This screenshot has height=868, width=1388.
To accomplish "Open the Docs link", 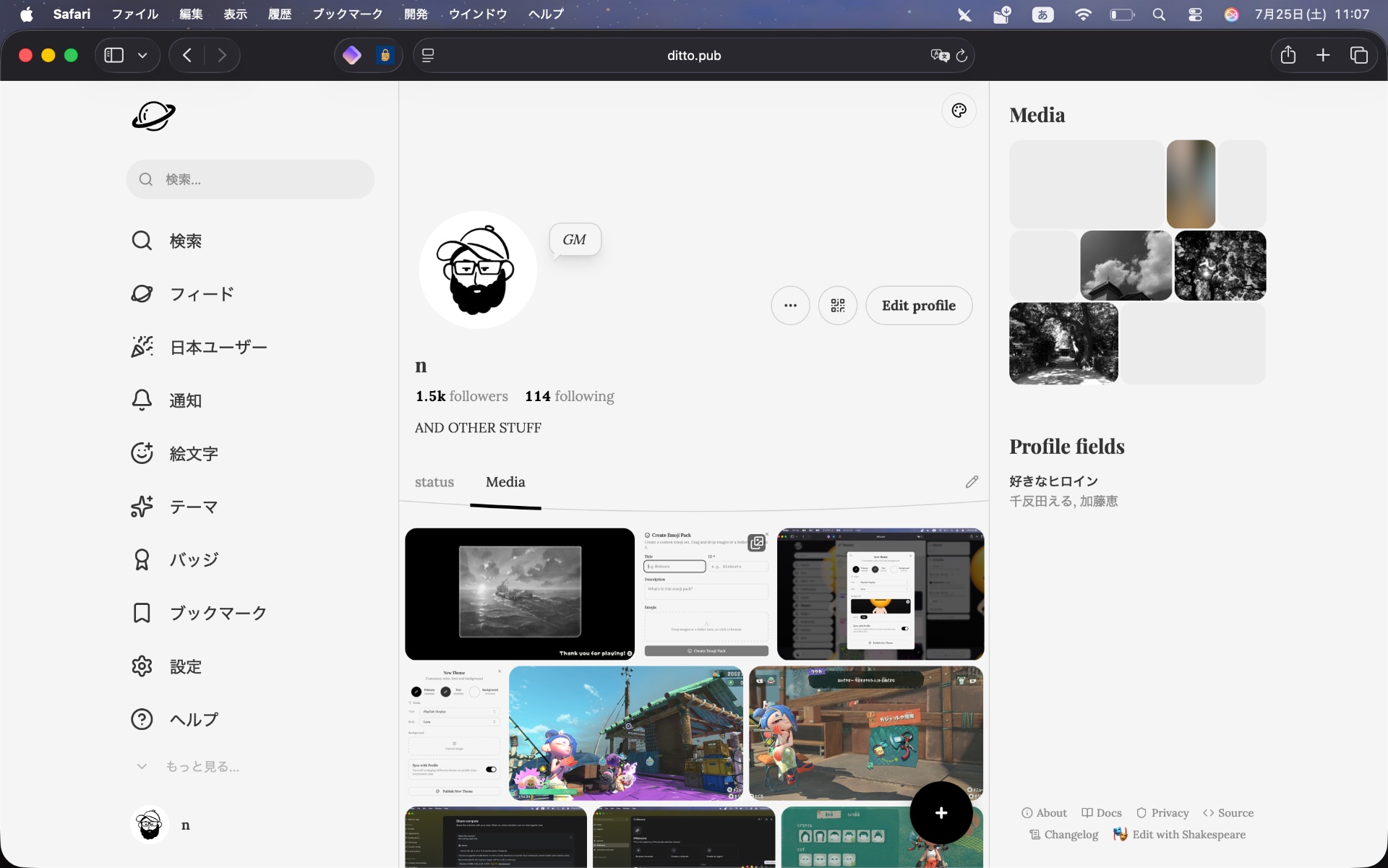I will coord(1102,813).
